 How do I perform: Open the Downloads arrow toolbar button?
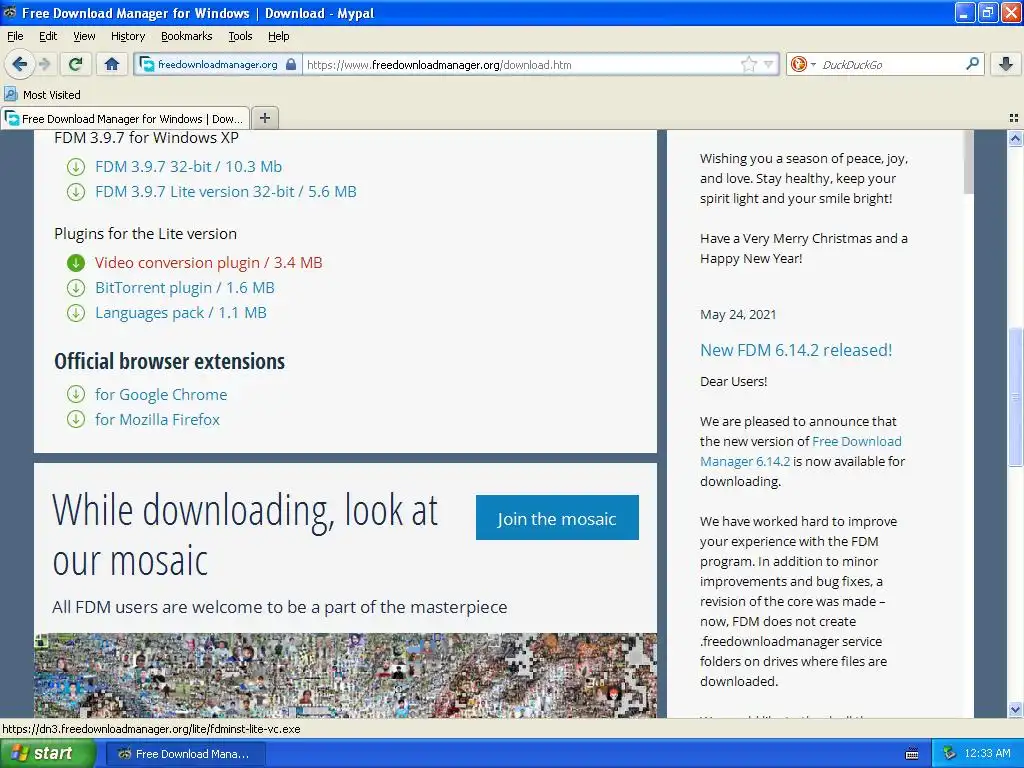1006,64
